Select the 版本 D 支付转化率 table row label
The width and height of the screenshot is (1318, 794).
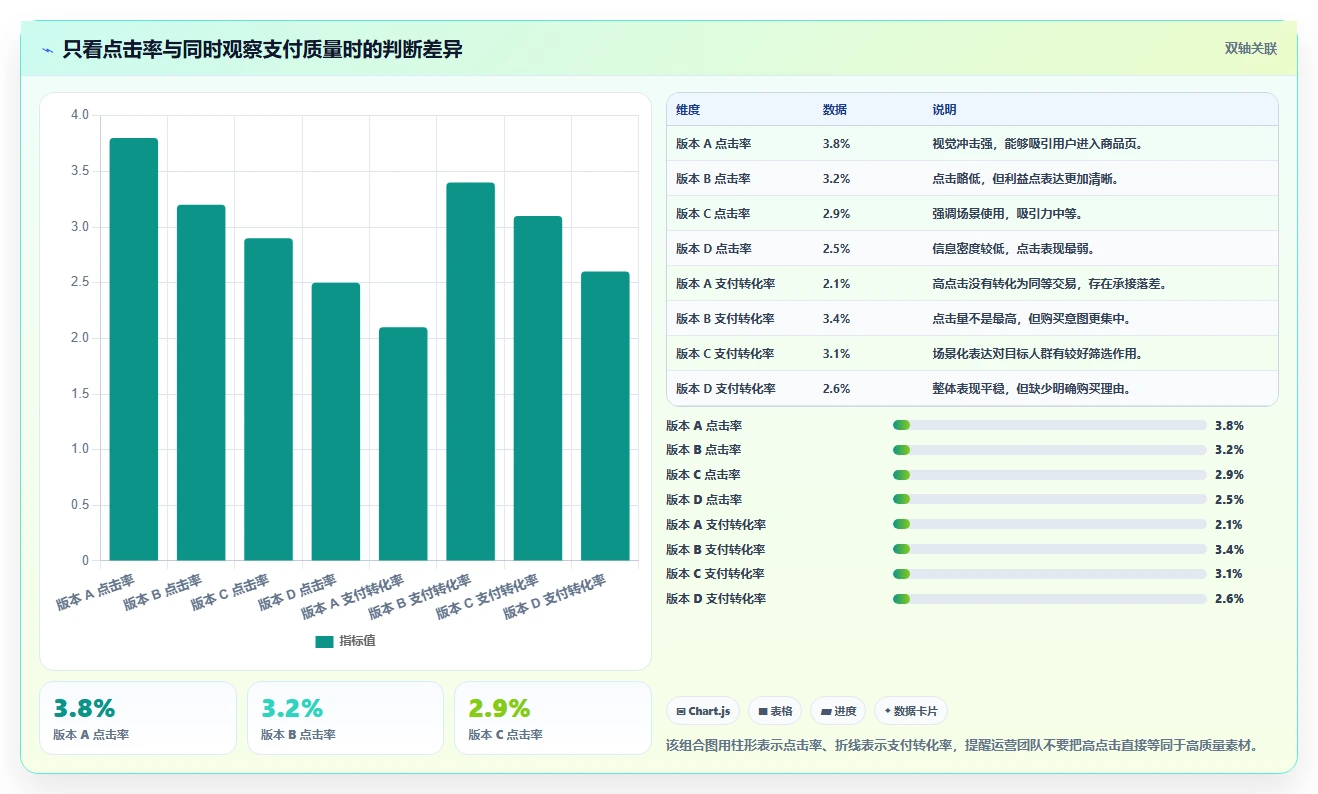[725, 389]
